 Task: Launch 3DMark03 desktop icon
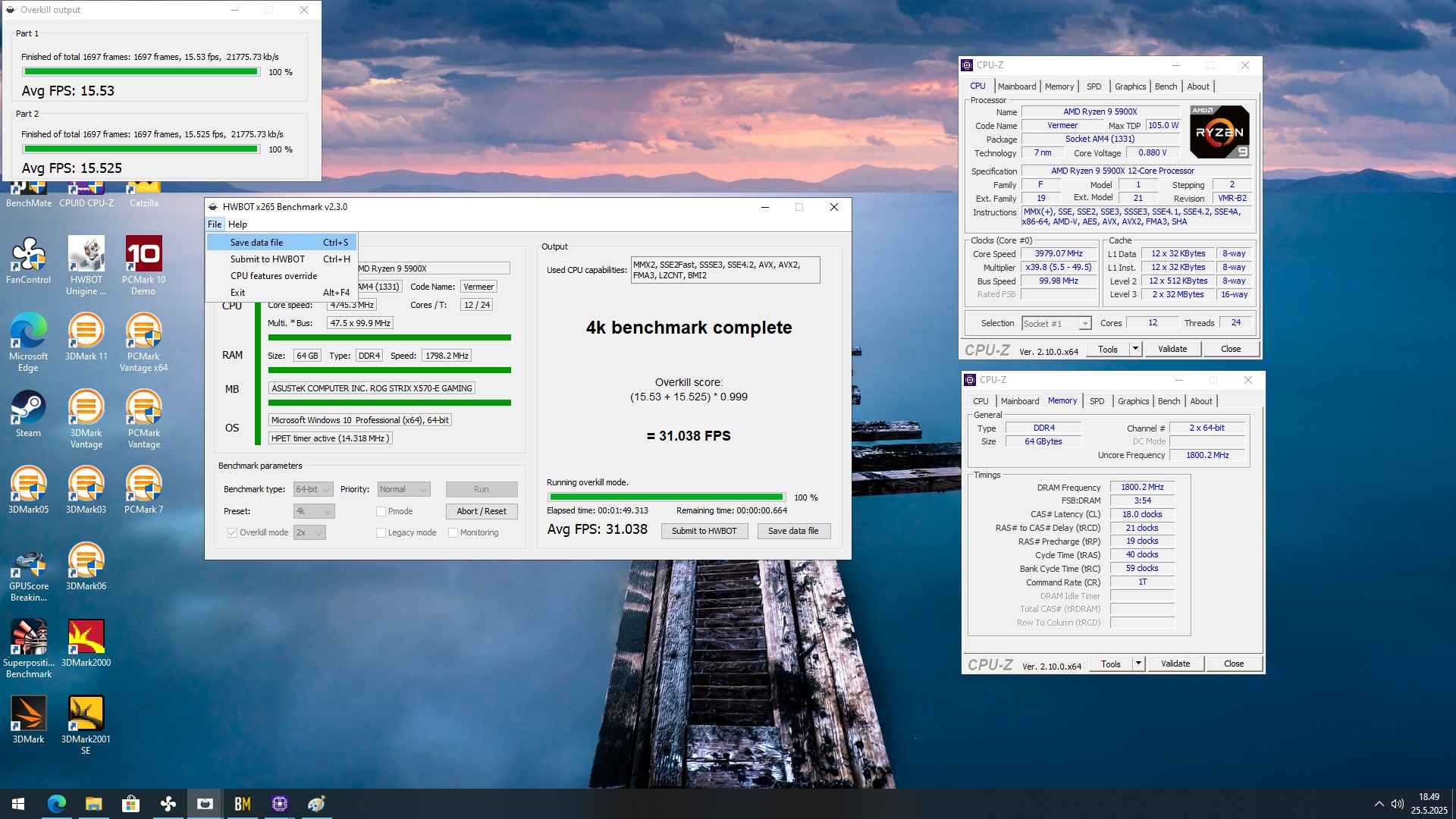coord(86,490)
